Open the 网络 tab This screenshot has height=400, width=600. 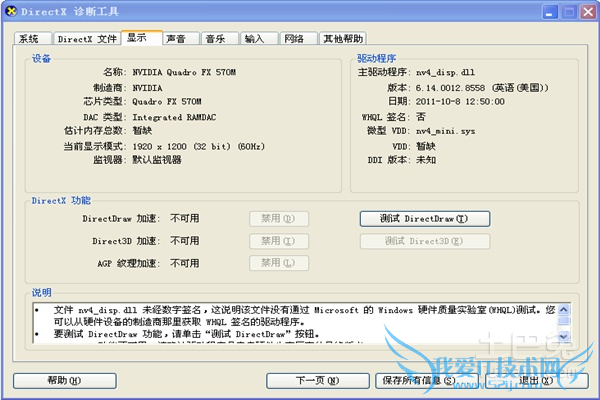298,39
